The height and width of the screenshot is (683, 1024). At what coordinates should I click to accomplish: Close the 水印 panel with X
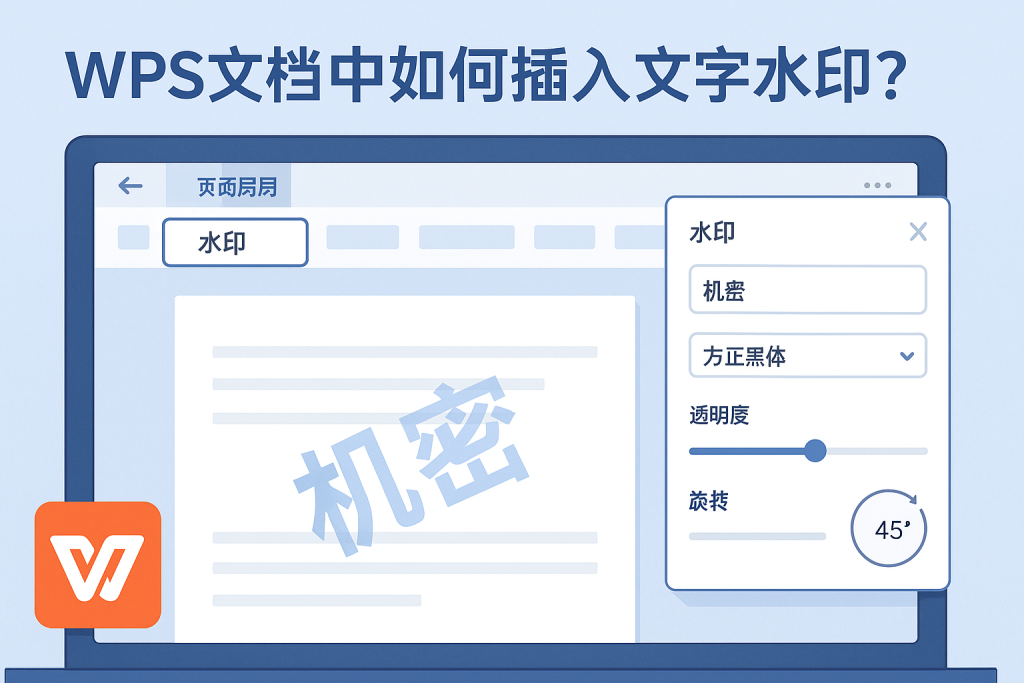[918, 231]
